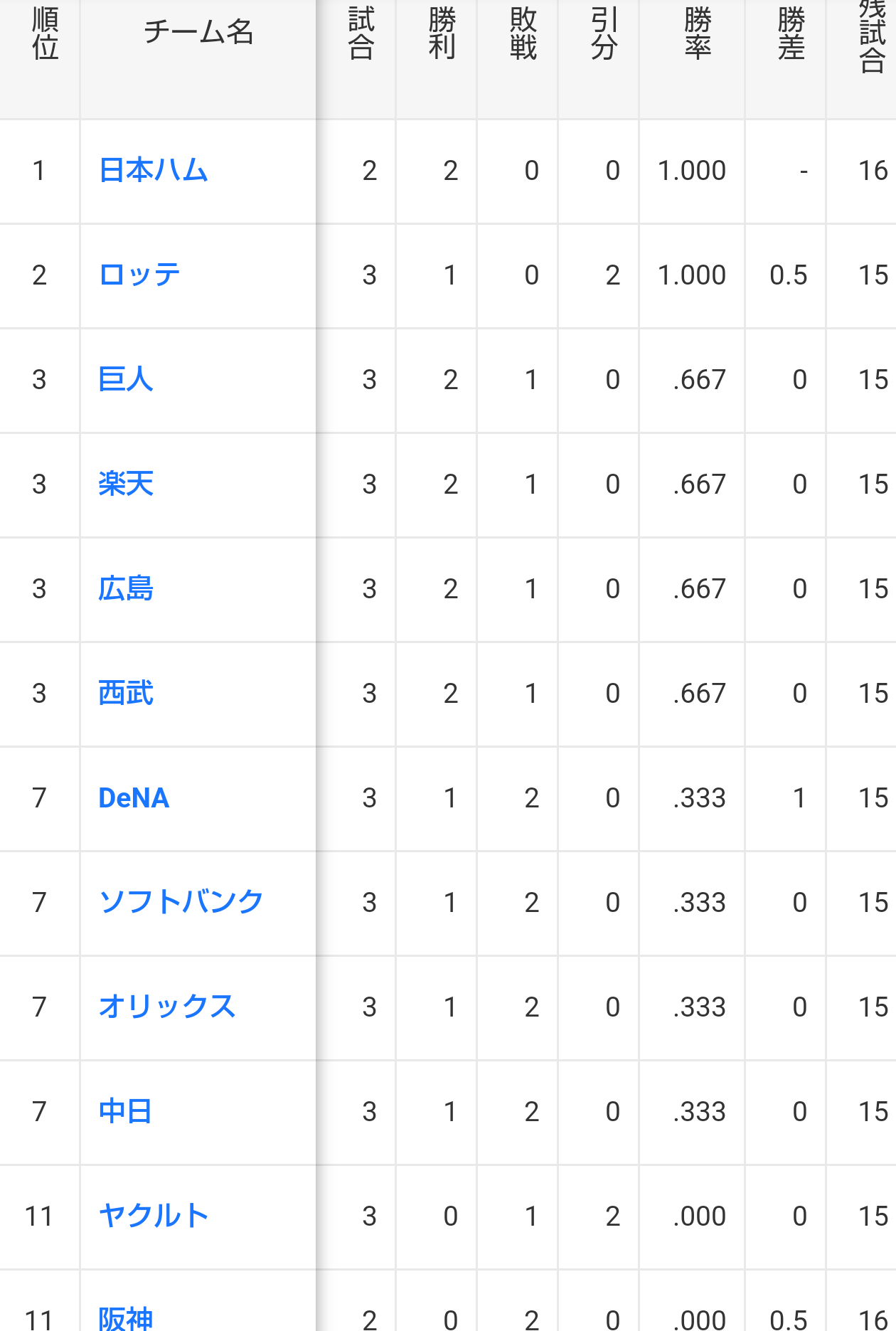Screen dimensions: 896x1331
Task: Select the オリックス team link
Action: (166, 1007)
